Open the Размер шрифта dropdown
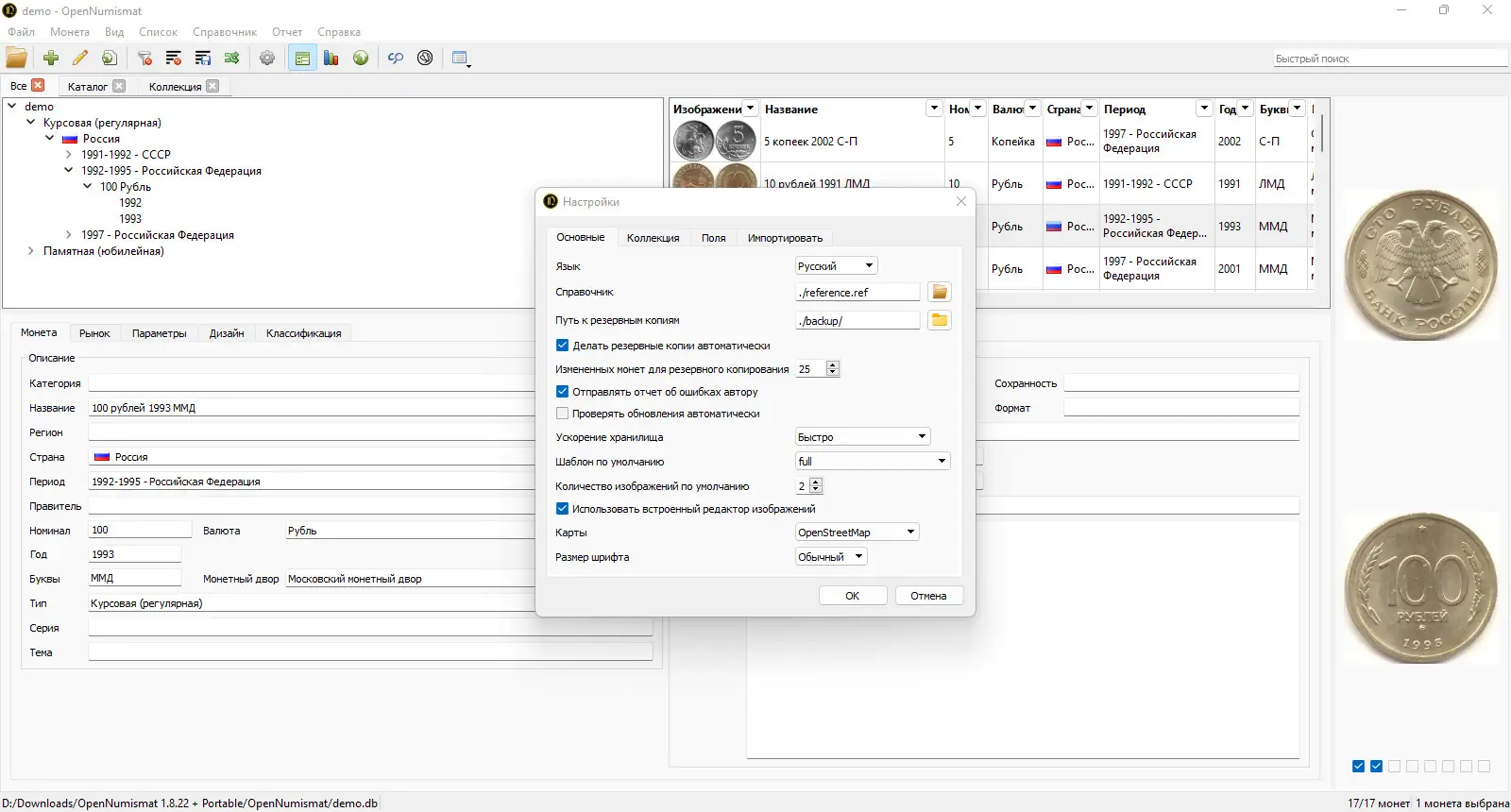This screenshot has height=812, width=1511. (831, 557)
